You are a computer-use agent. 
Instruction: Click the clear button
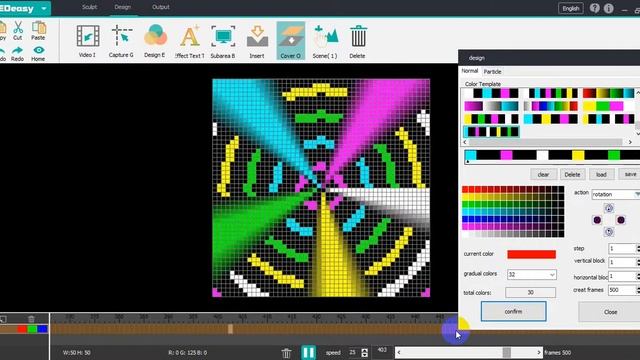[x=543, y=175]
